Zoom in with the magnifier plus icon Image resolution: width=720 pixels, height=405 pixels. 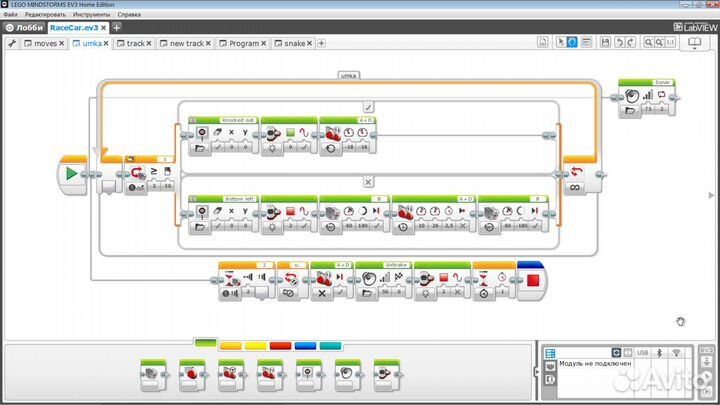tap(659, 42)
